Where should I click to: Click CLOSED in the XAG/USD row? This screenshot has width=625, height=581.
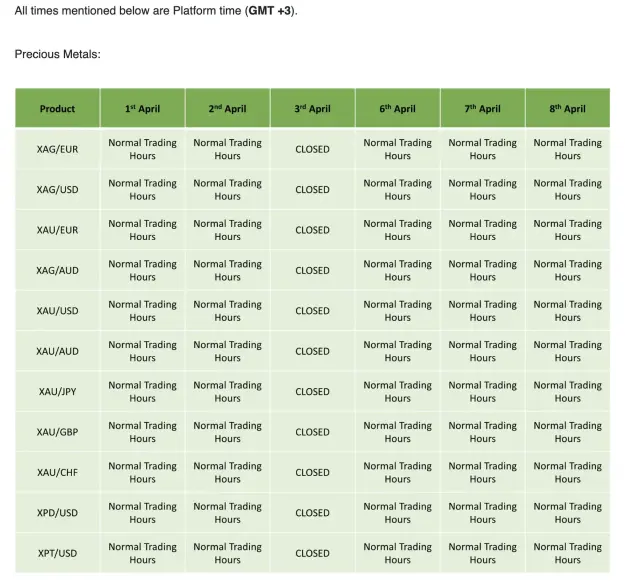click(x=312, y=189)
